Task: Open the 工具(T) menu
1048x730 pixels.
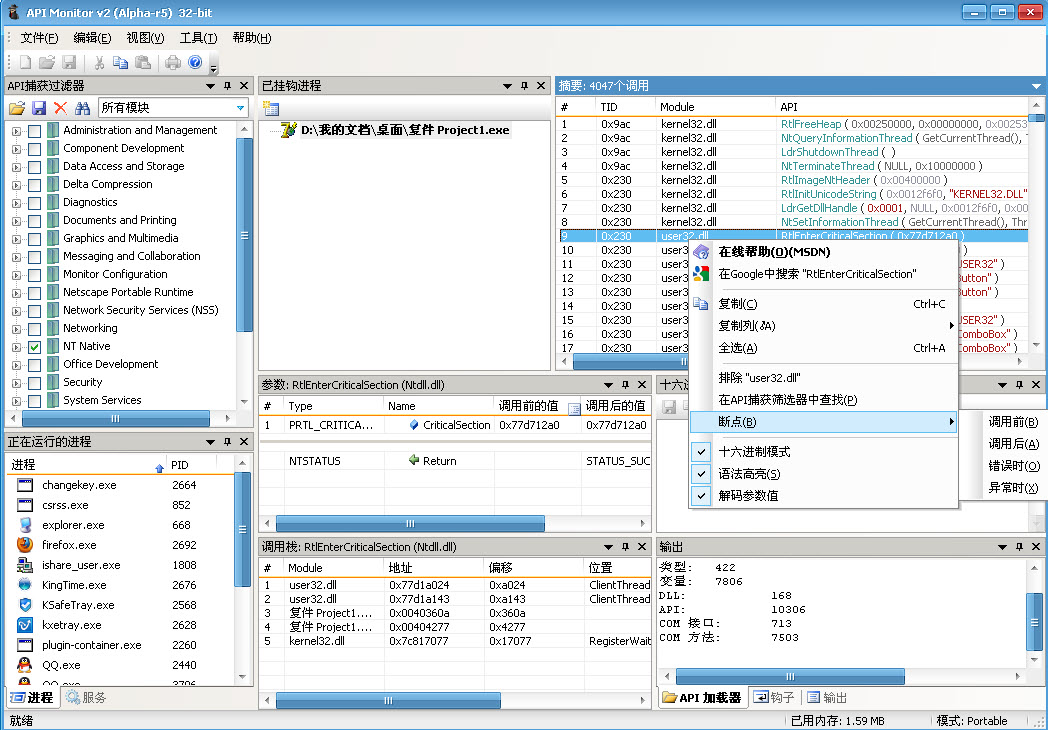Action: [198, 38]
